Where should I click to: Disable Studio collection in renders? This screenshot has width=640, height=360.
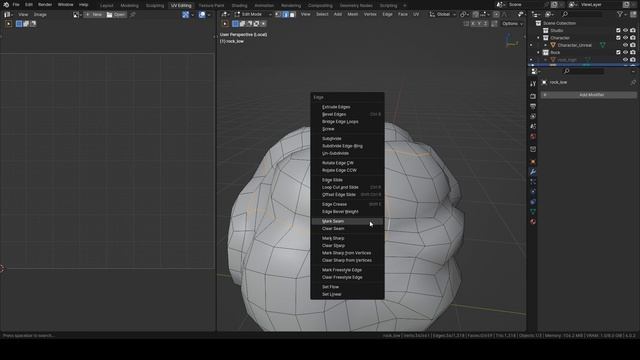coord(633,31)
